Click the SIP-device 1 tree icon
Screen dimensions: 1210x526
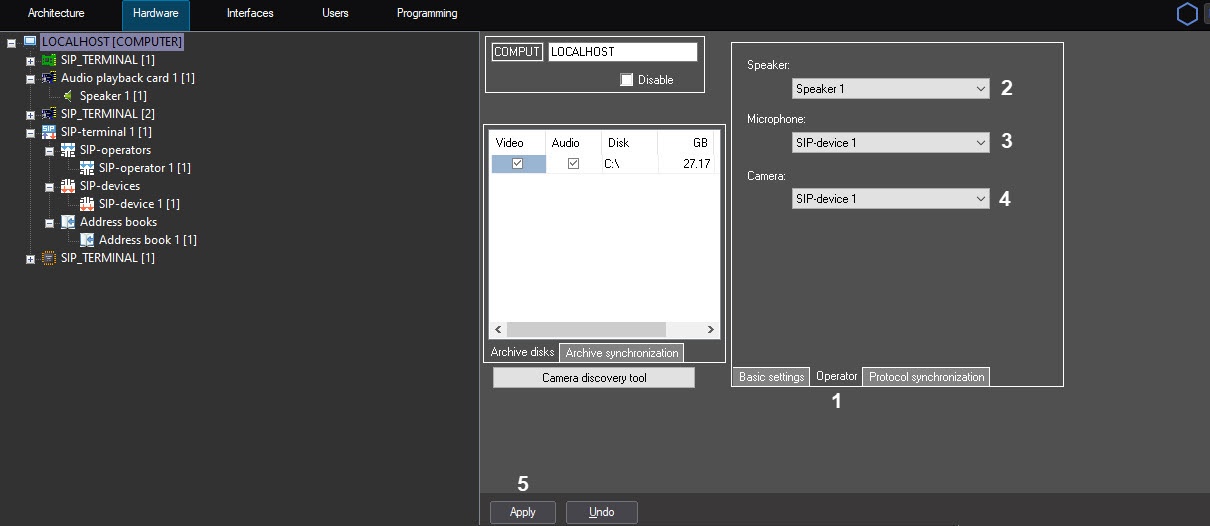click(87, 204)
